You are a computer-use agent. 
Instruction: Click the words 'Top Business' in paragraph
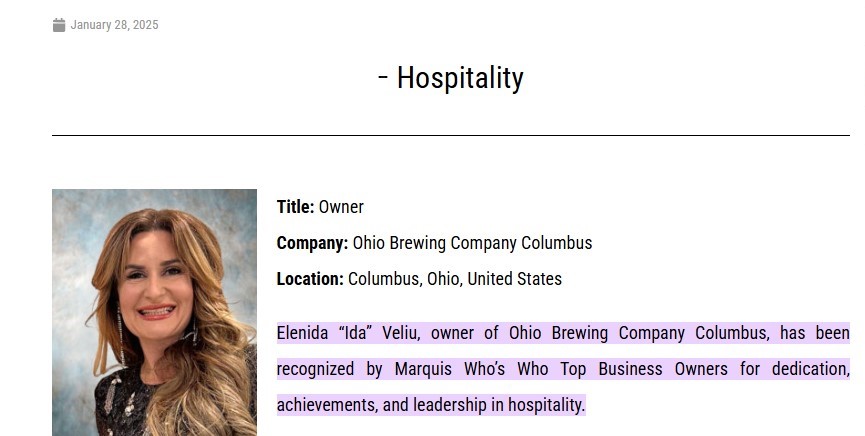pos(611,369)
